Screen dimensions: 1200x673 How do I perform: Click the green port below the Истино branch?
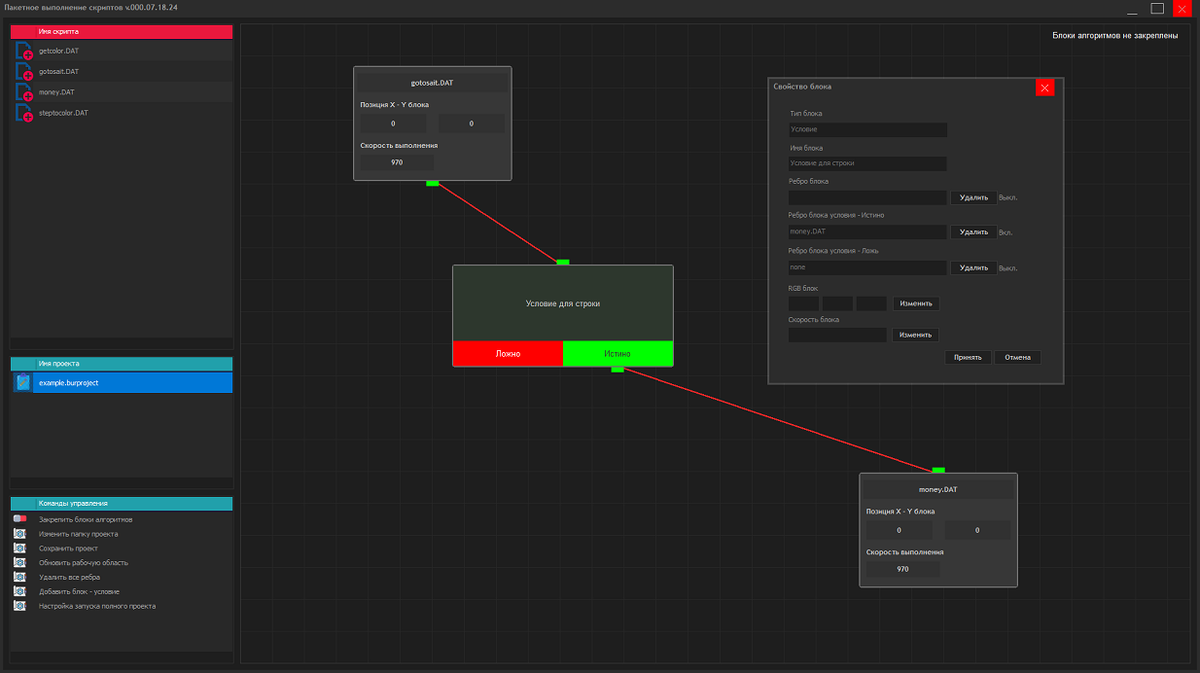tap(617, 369)
